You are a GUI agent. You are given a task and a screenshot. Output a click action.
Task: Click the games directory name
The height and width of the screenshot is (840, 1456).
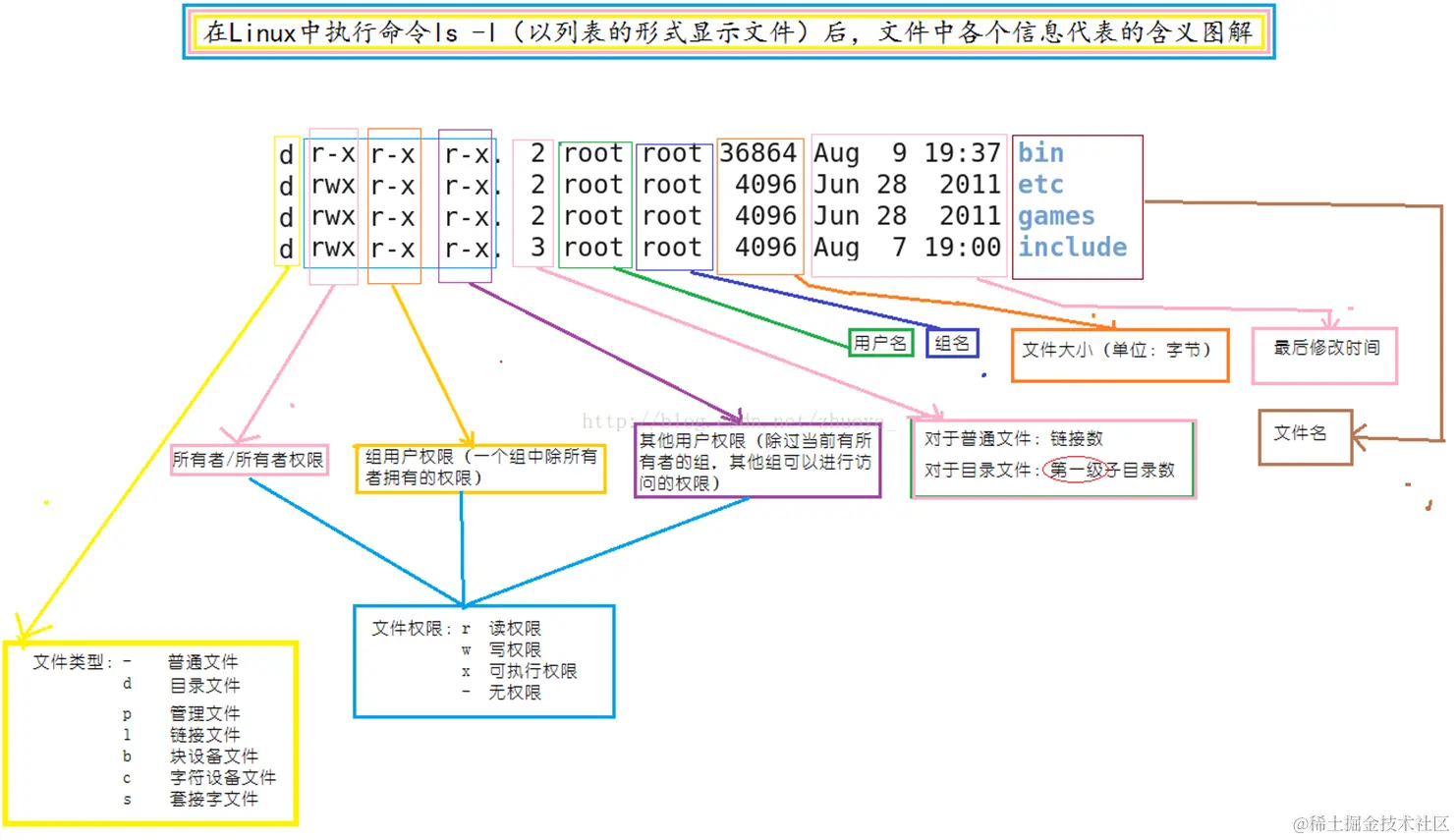(1055, 215)
